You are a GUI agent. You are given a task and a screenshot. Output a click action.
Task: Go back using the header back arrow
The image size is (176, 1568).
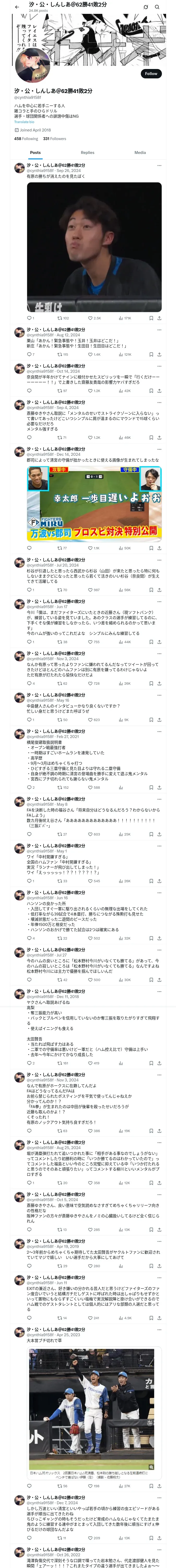(17, 7)
